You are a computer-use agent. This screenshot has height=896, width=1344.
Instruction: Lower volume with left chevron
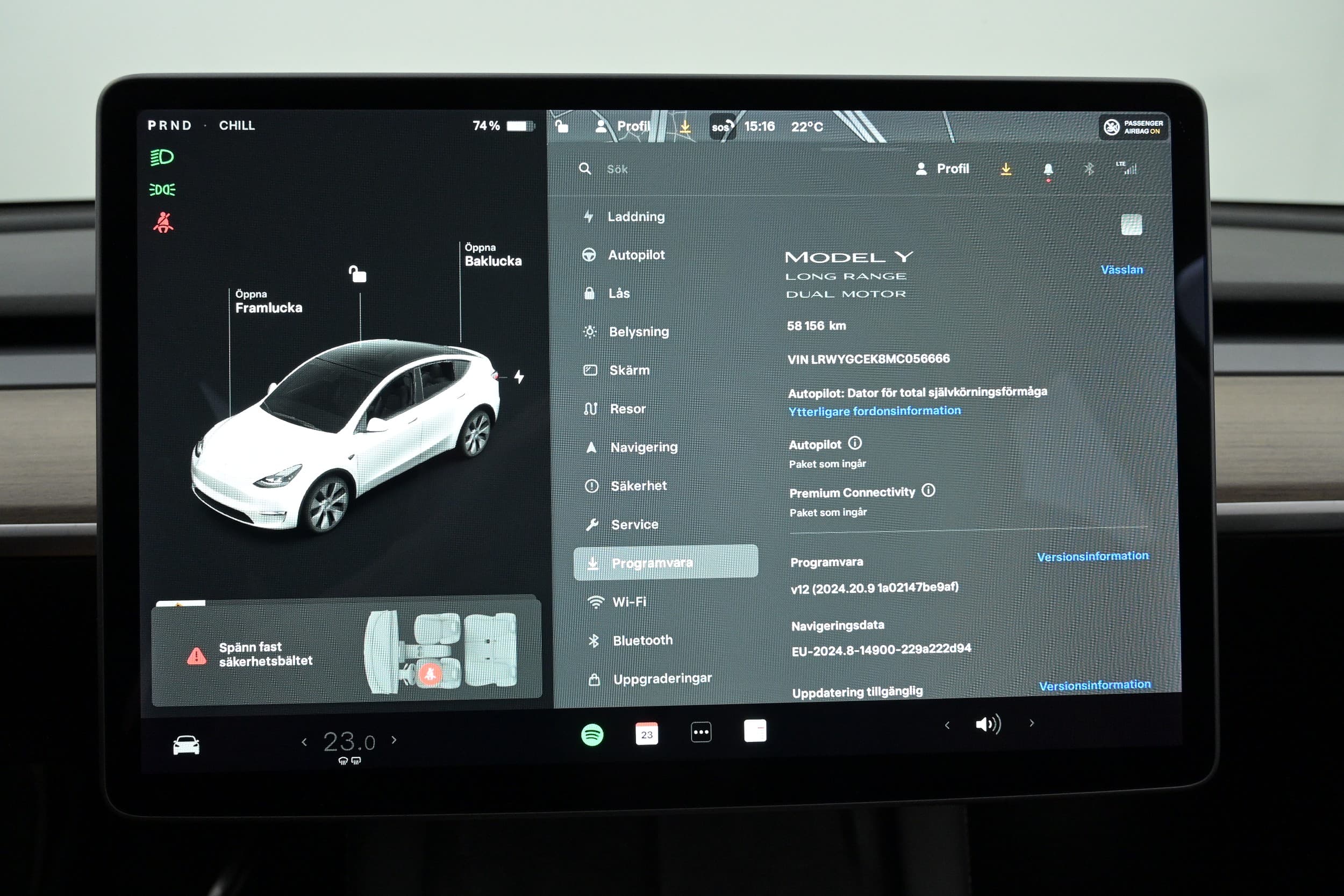click(947, 725)
